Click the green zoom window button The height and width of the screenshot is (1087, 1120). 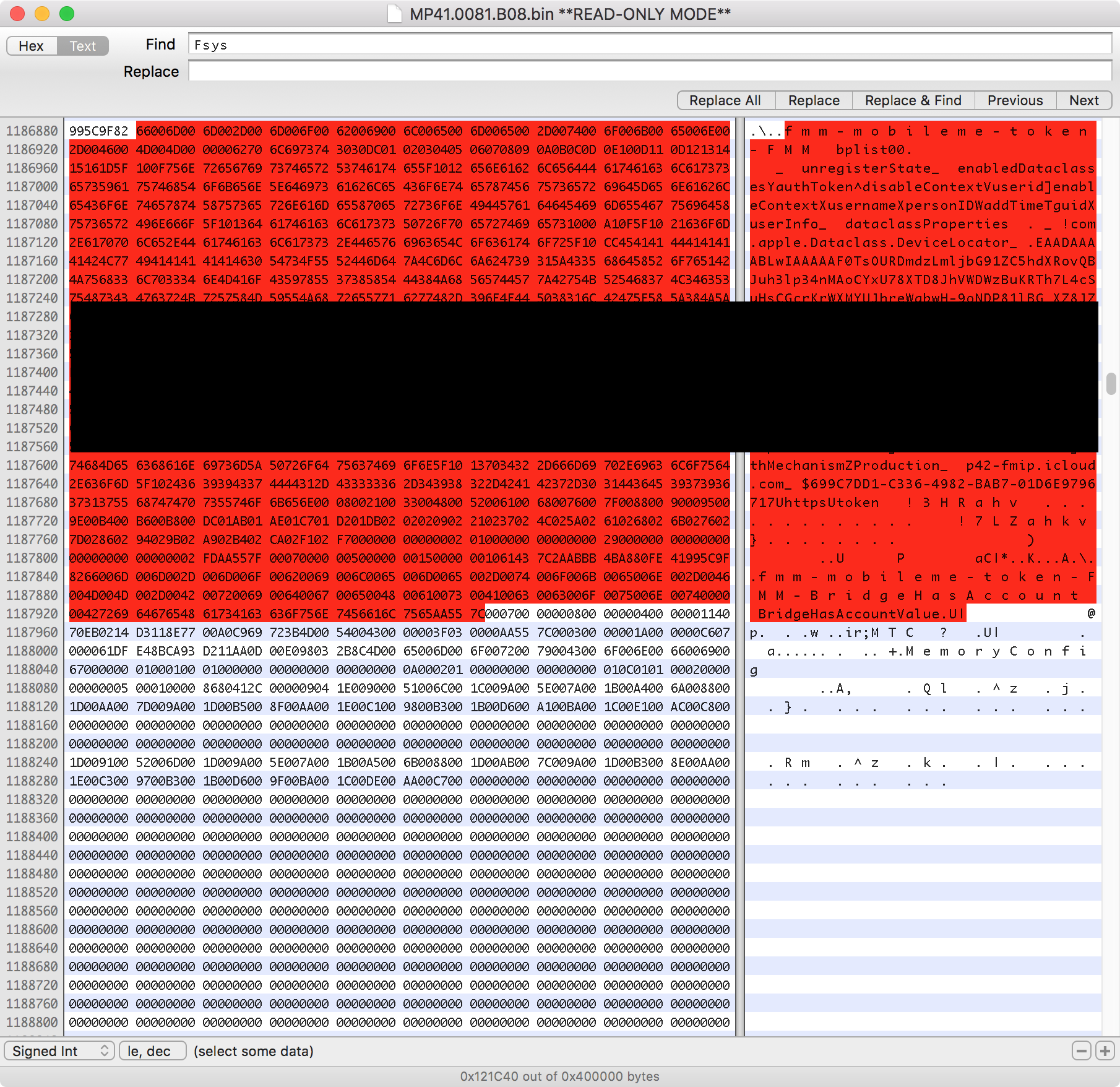(x=67, y=13)
